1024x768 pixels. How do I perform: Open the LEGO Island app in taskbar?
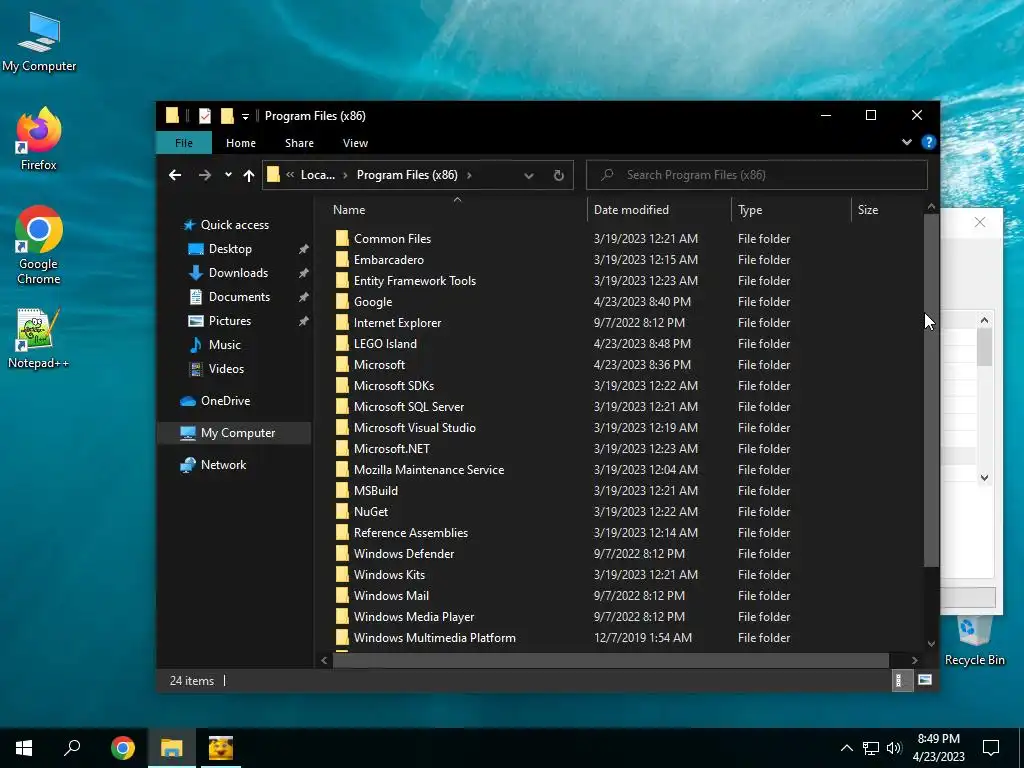tap(221, 748)
